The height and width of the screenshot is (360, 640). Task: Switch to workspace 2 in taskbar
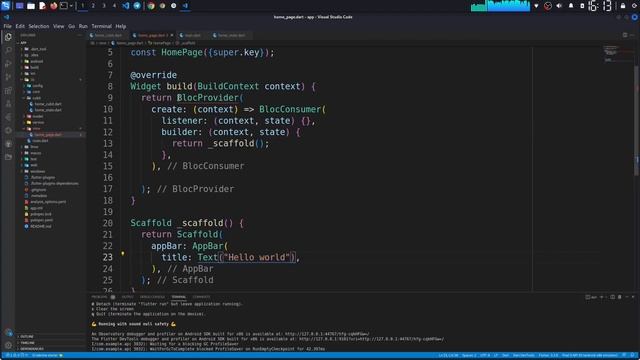tap(93, 6)
